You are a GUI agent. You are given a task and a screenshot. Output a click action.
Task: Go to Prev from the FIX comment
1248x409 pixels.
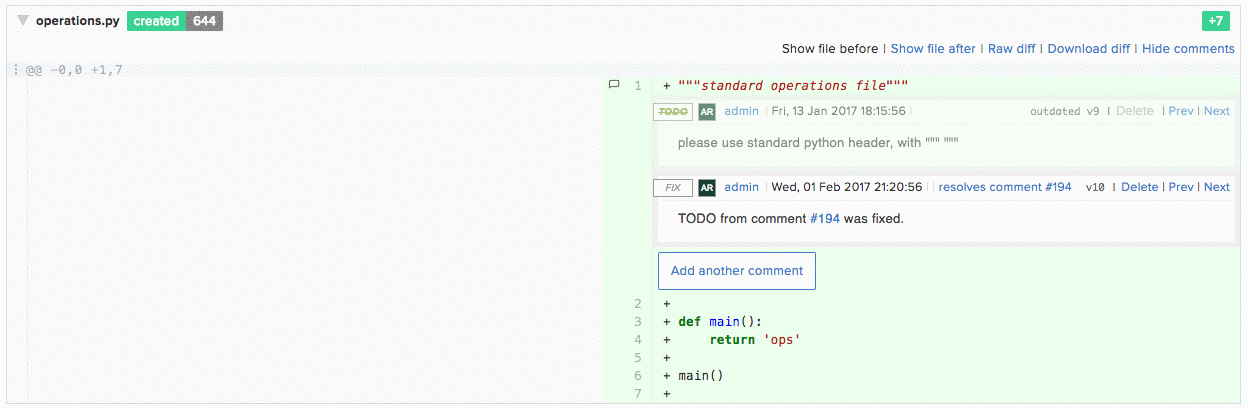1181,187
